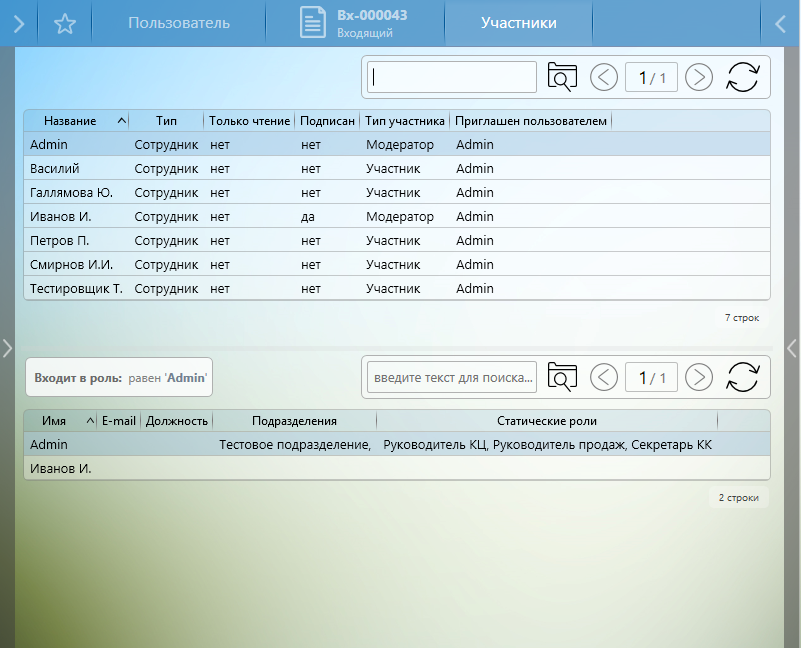The height and width of the screenshot is (648, 801).
Task: Click the 'Входит в роль' filter button
Action: point(119,378)
